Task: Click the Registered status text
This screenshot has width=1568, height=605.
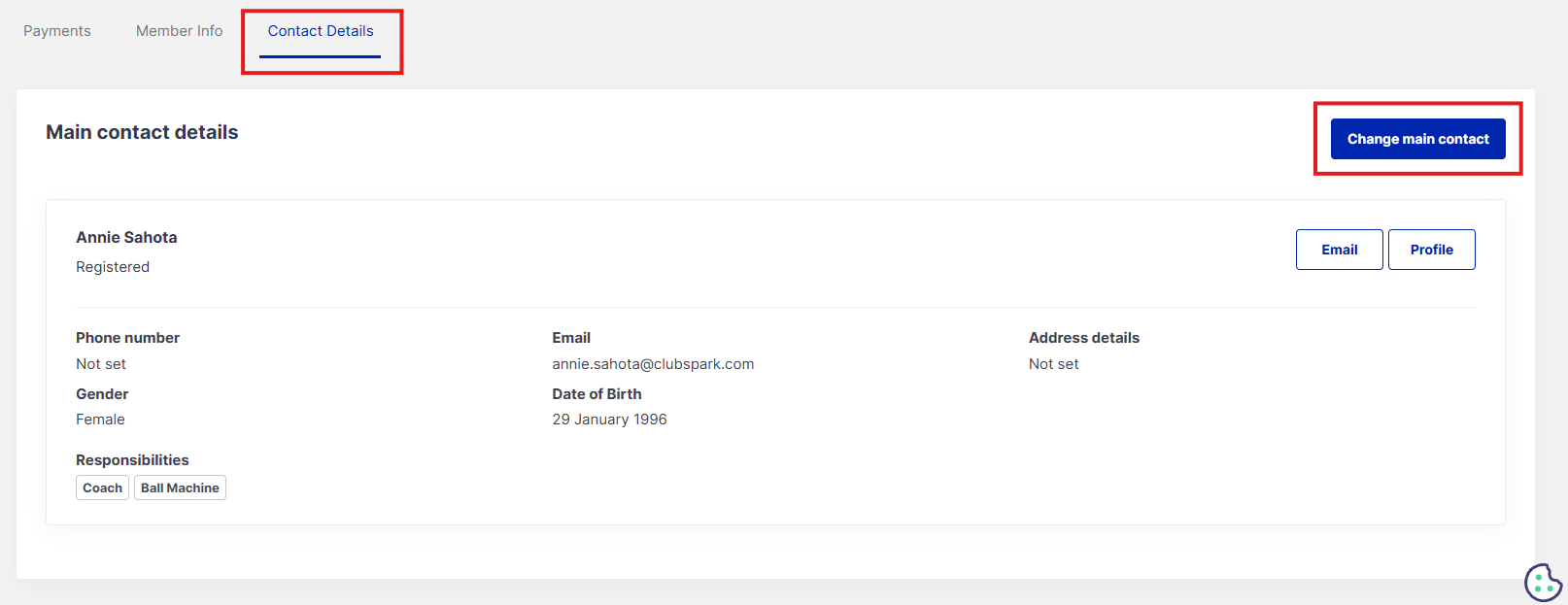Action: (113, 267)
